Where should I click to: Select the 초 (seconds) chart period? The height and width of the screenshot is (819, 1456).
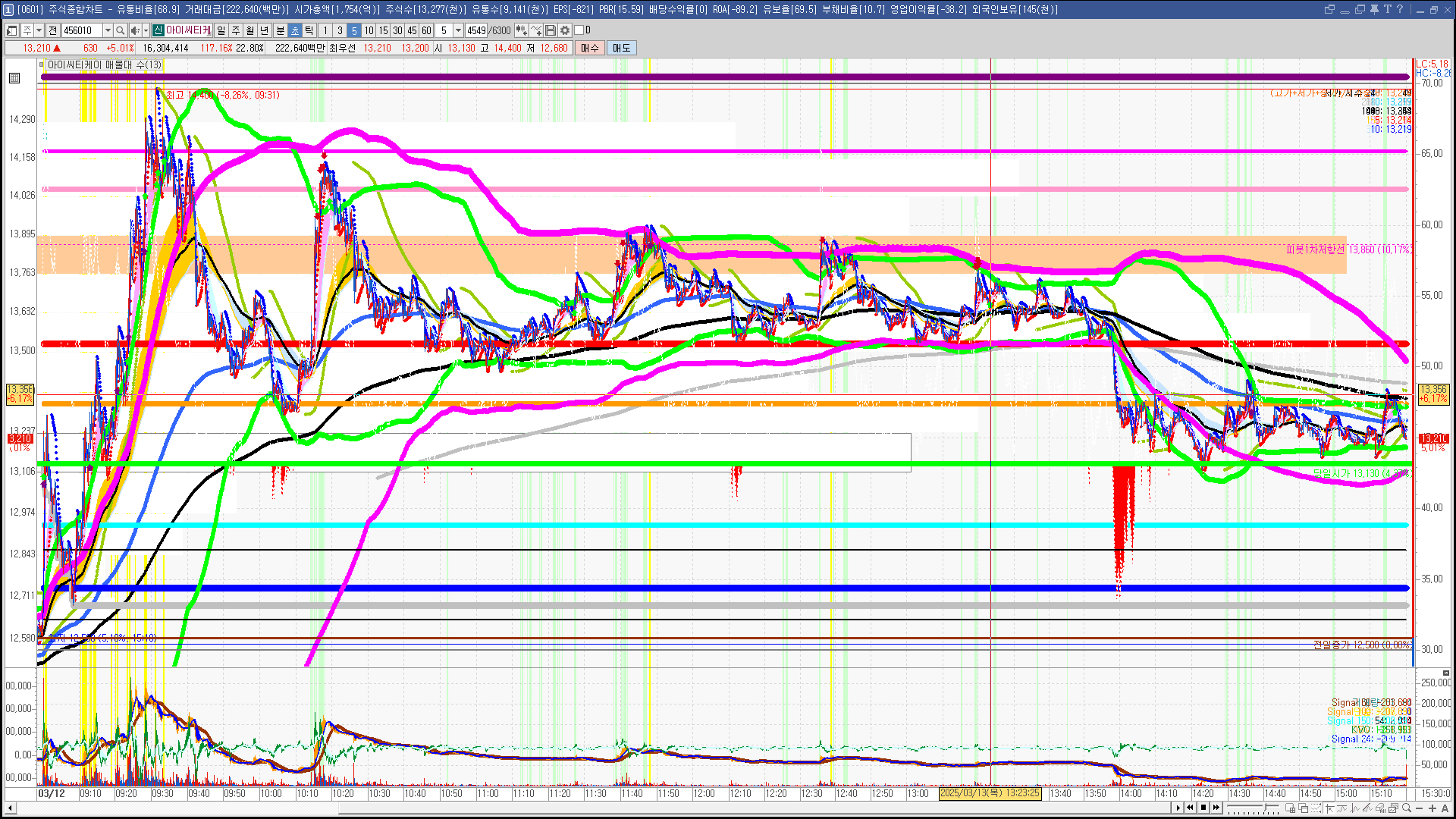(295, 30)
